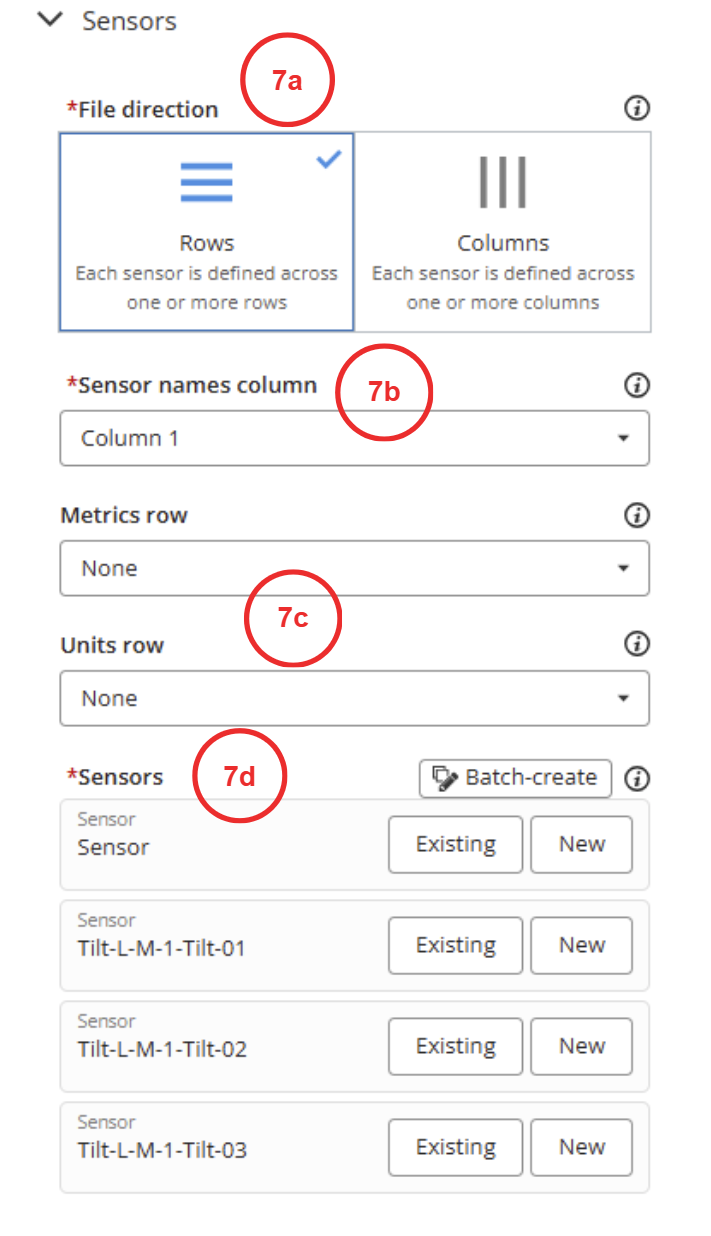Show info for Units row
Screen dimensions: 711x1236
click(x=637, y=645)
